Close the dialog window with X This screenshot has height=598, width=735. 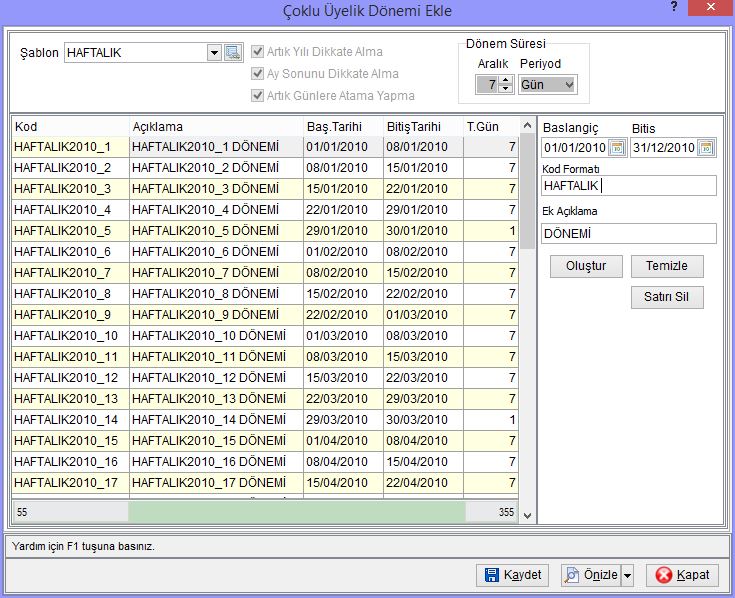click(711, 7)
